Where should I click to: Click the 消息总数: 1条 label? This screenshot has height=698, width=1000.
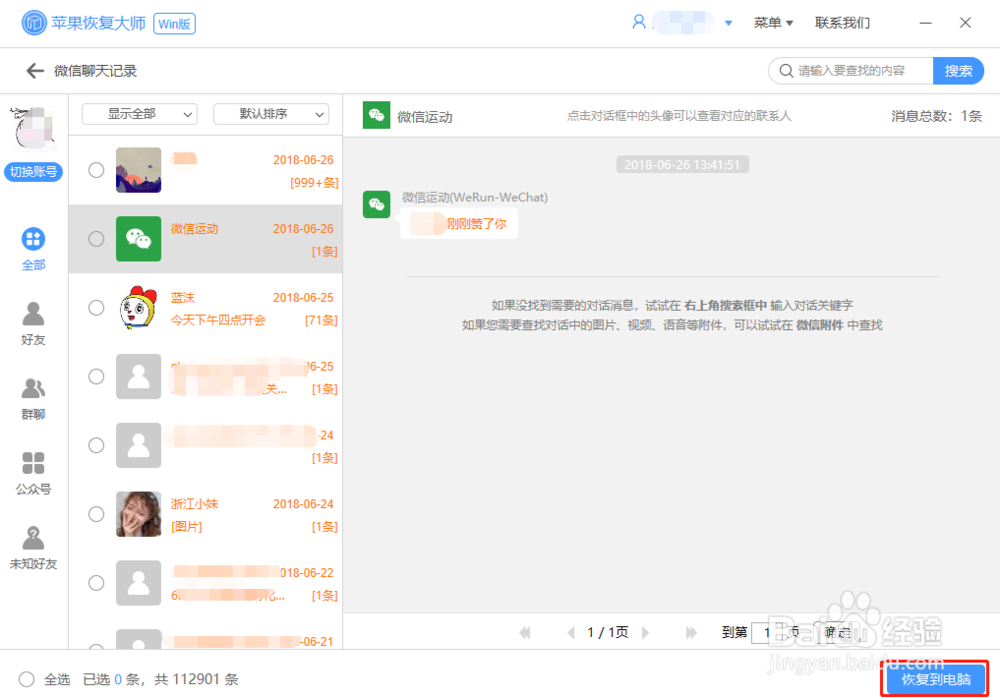[x=936, y=116]
